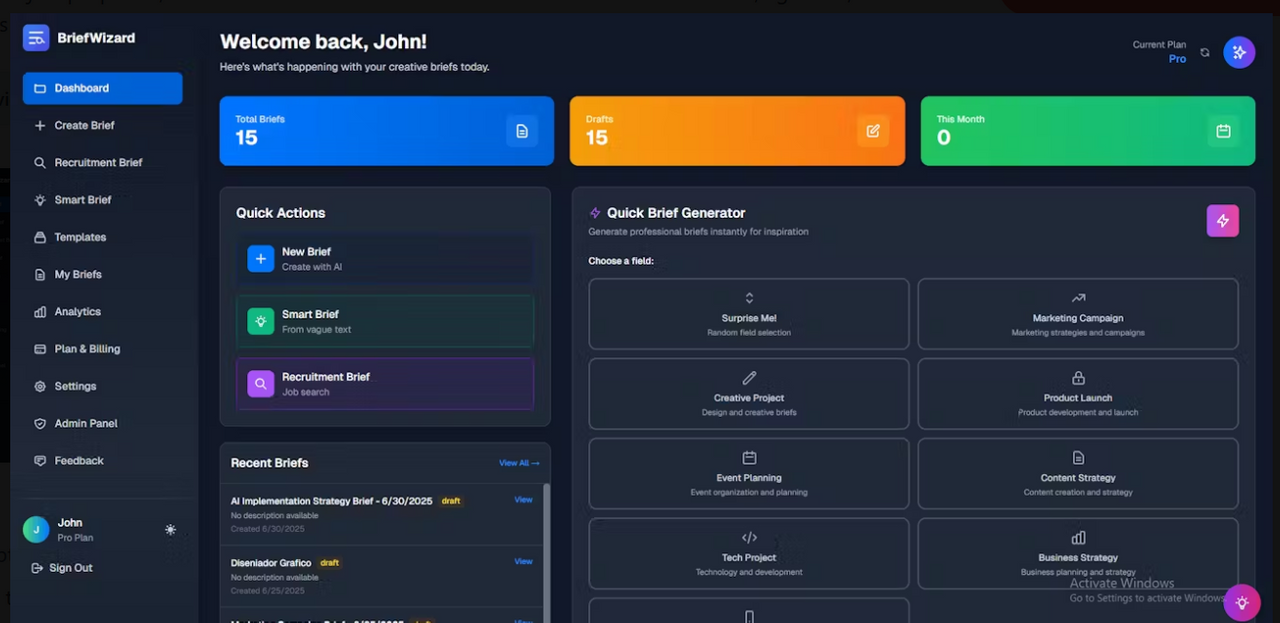Click the sparkle button beside Current Plan
The width and height of the screenshot is (1280, 623).
tap(1239, 52)
